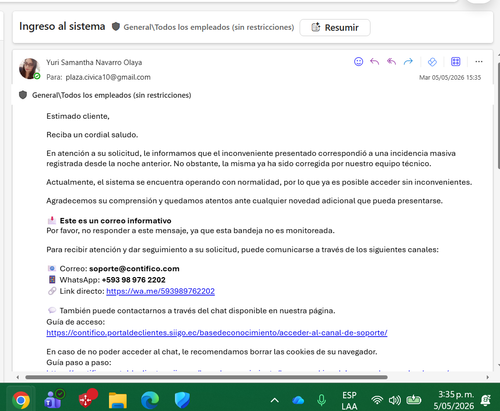500x411 pixels.
Task: Select WhatsApp number +593 98 976 2202
Action: [x=133, y=280]
